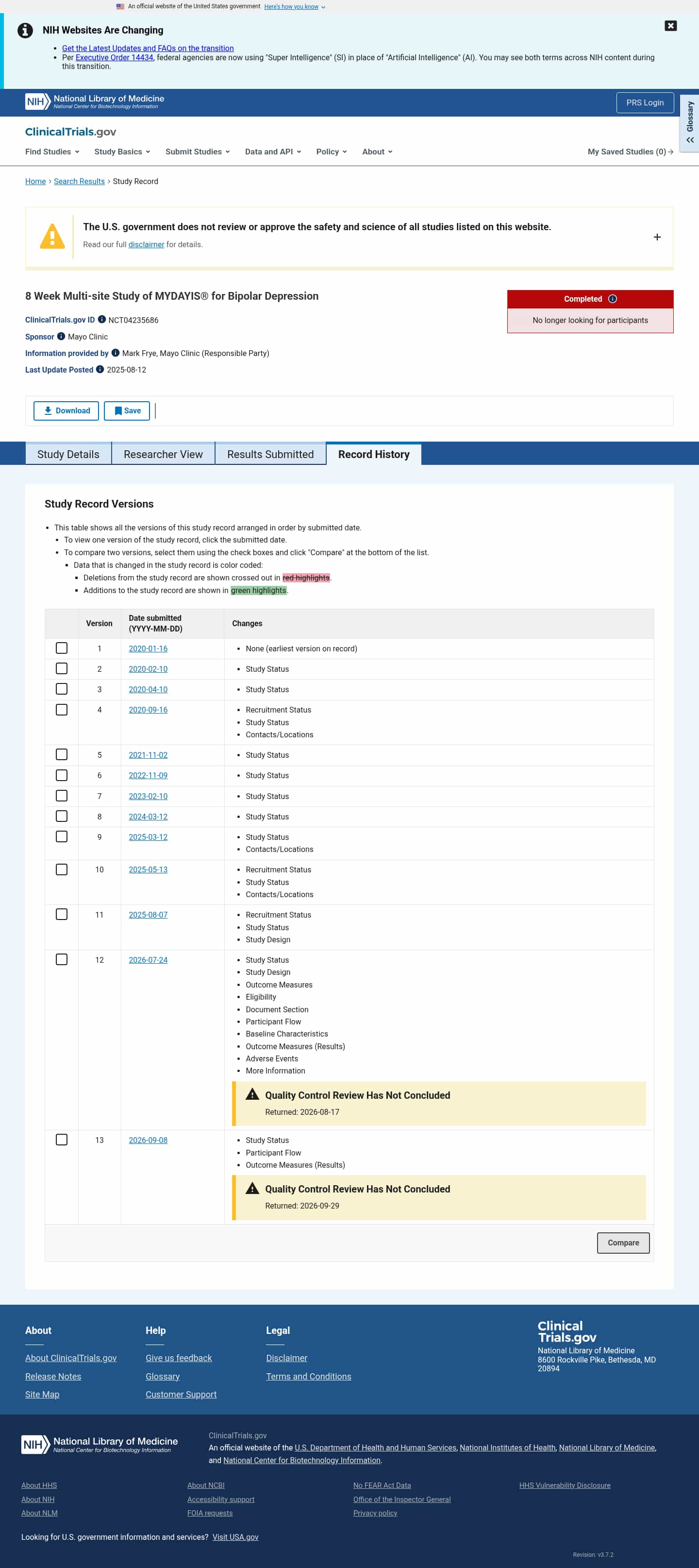Open the About dropdown menu

point(377,152)
